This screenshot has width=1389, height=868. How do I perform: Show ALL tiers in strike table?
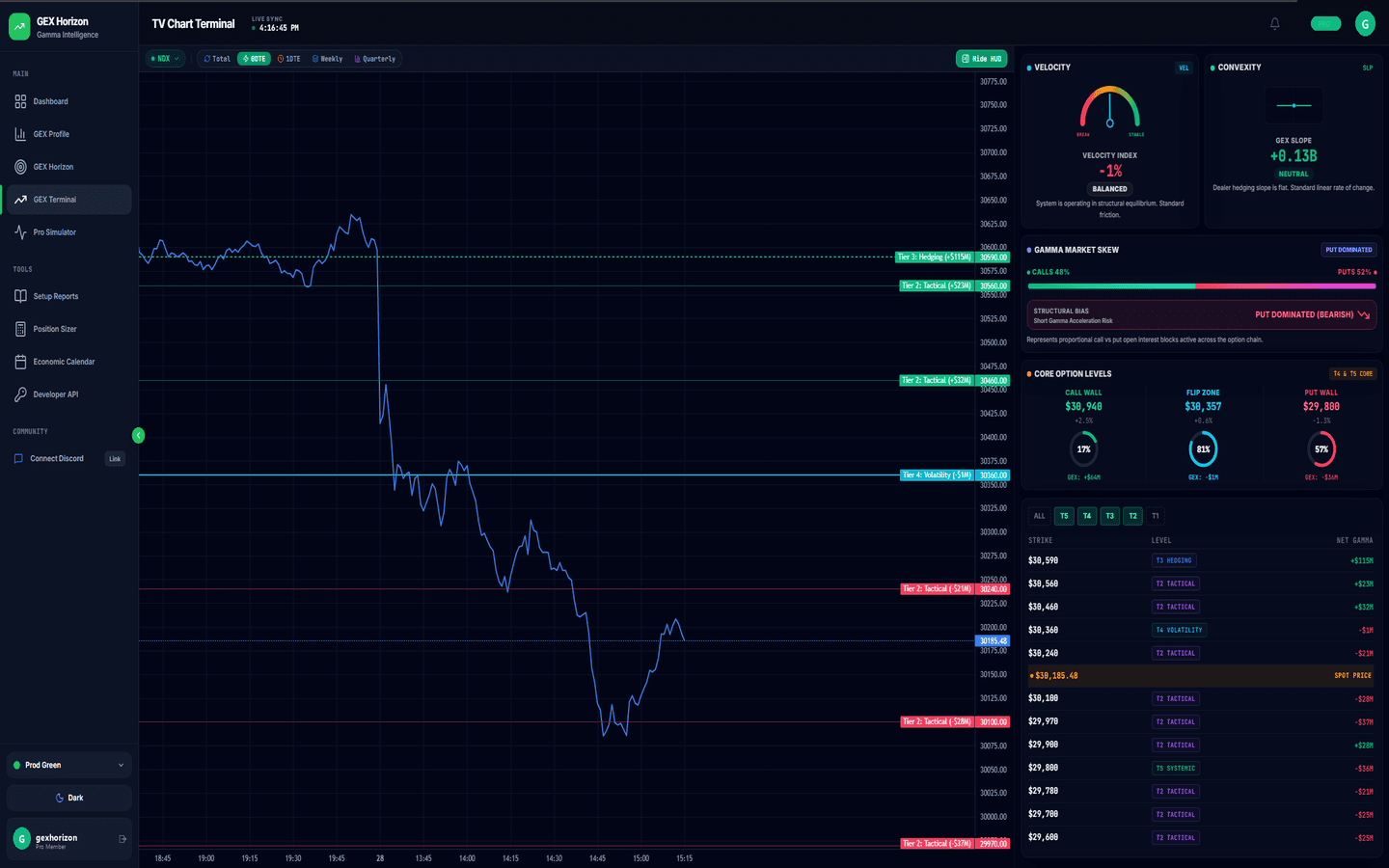click(1040, 516)
